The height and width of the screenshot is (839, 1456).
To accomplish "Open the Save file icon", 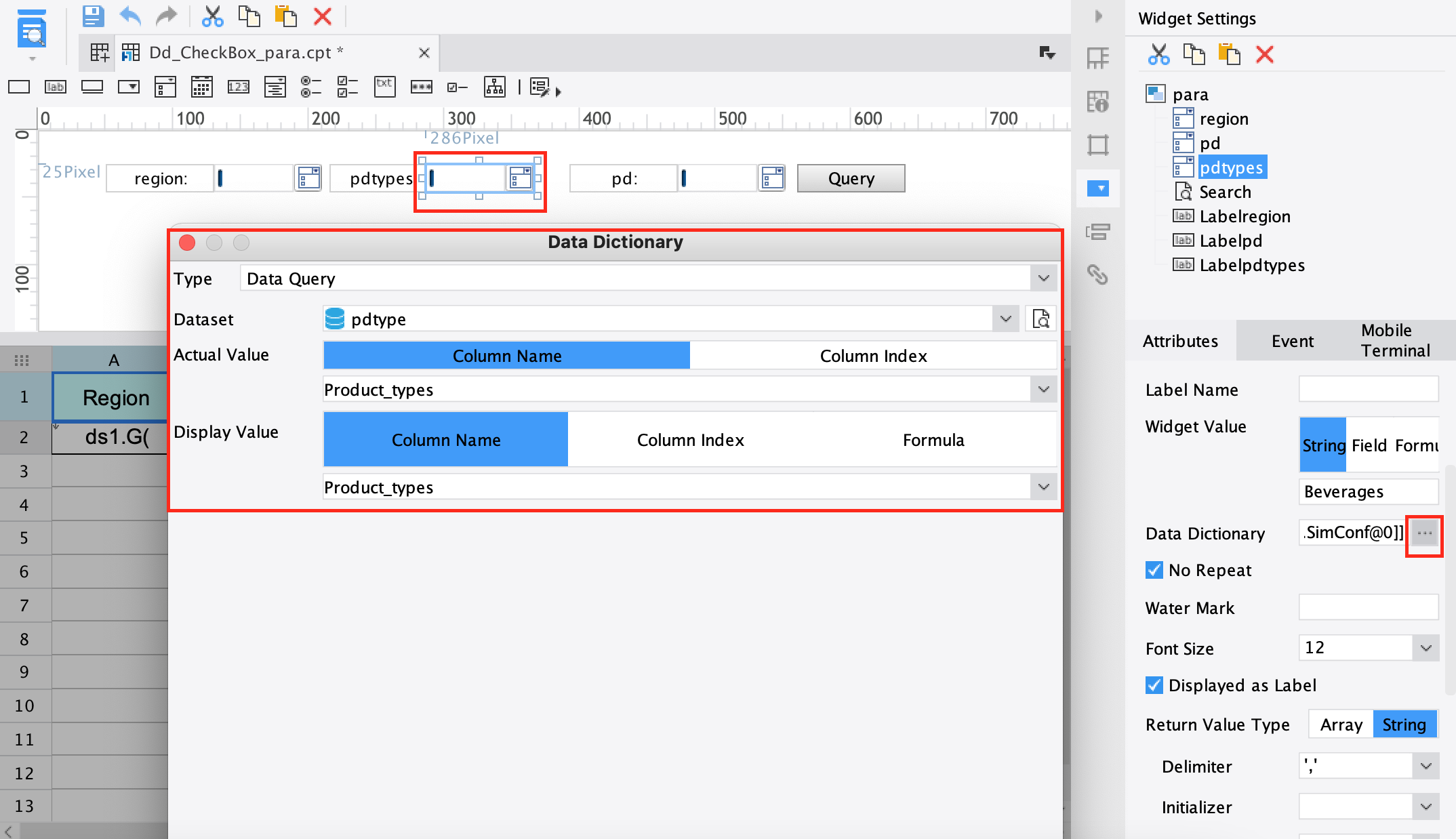I will 94,16.
